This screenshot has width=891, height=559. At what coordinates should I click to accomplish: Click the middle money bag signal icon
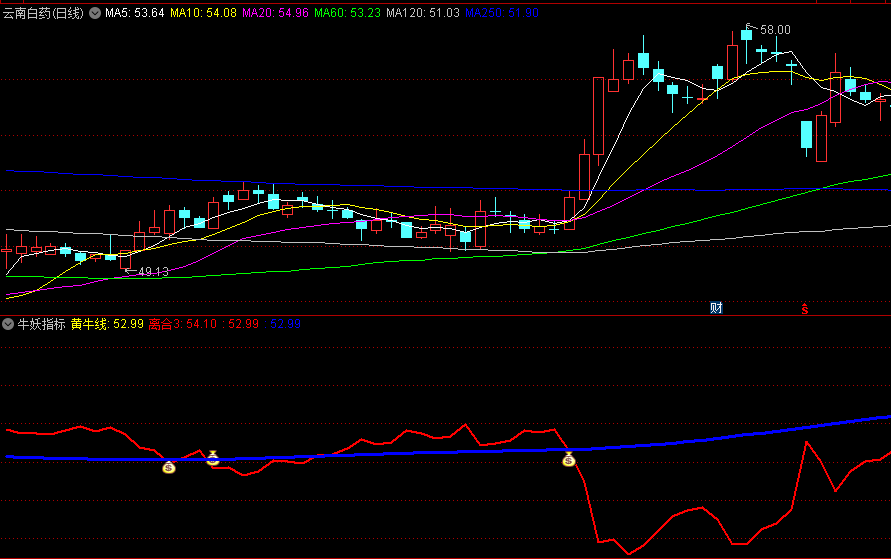pos(213,457)
